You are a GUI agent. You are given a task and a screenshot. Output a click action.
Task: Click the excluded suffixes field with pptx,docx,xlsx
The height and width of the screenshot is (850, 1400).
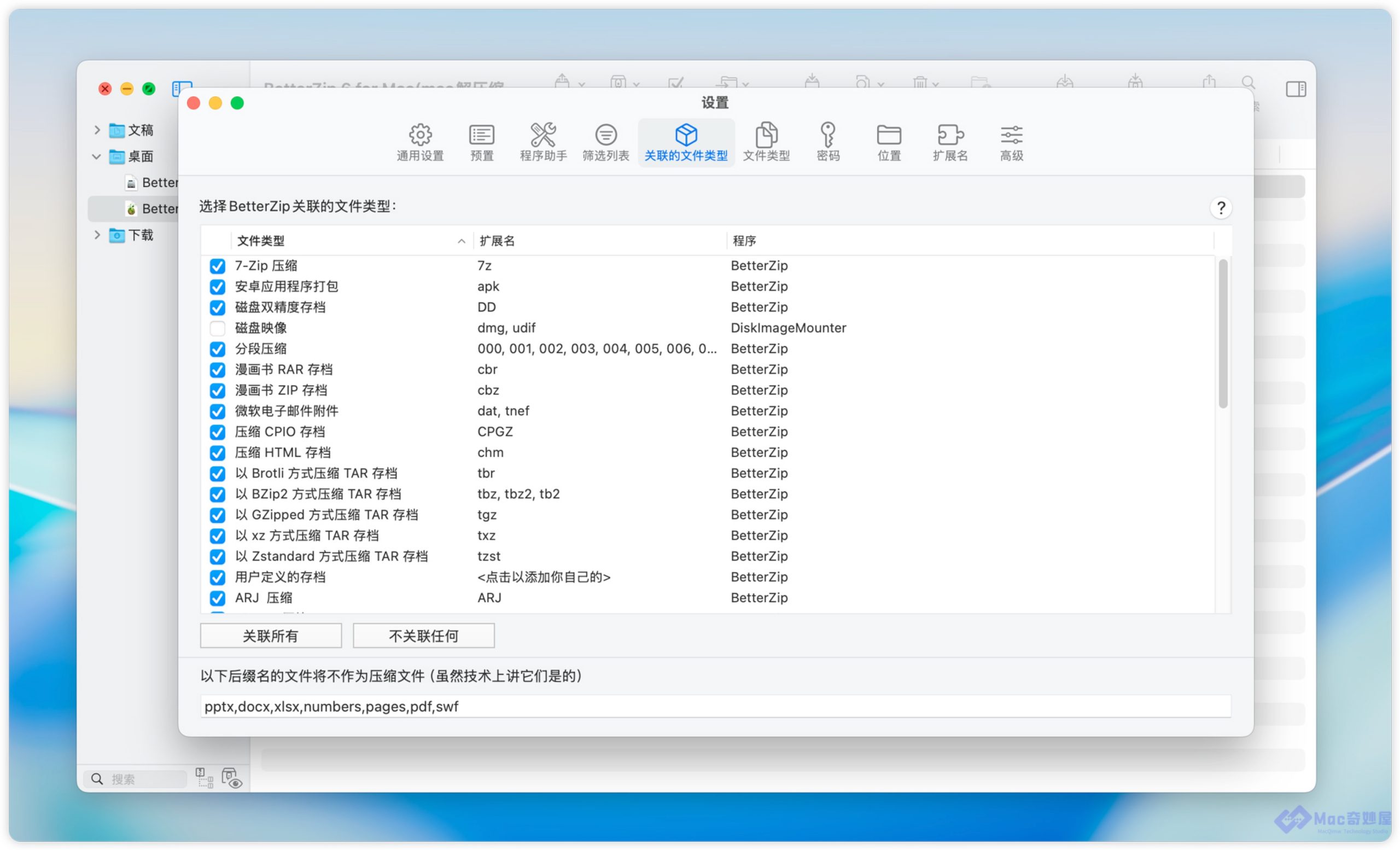tap(715, 706)
